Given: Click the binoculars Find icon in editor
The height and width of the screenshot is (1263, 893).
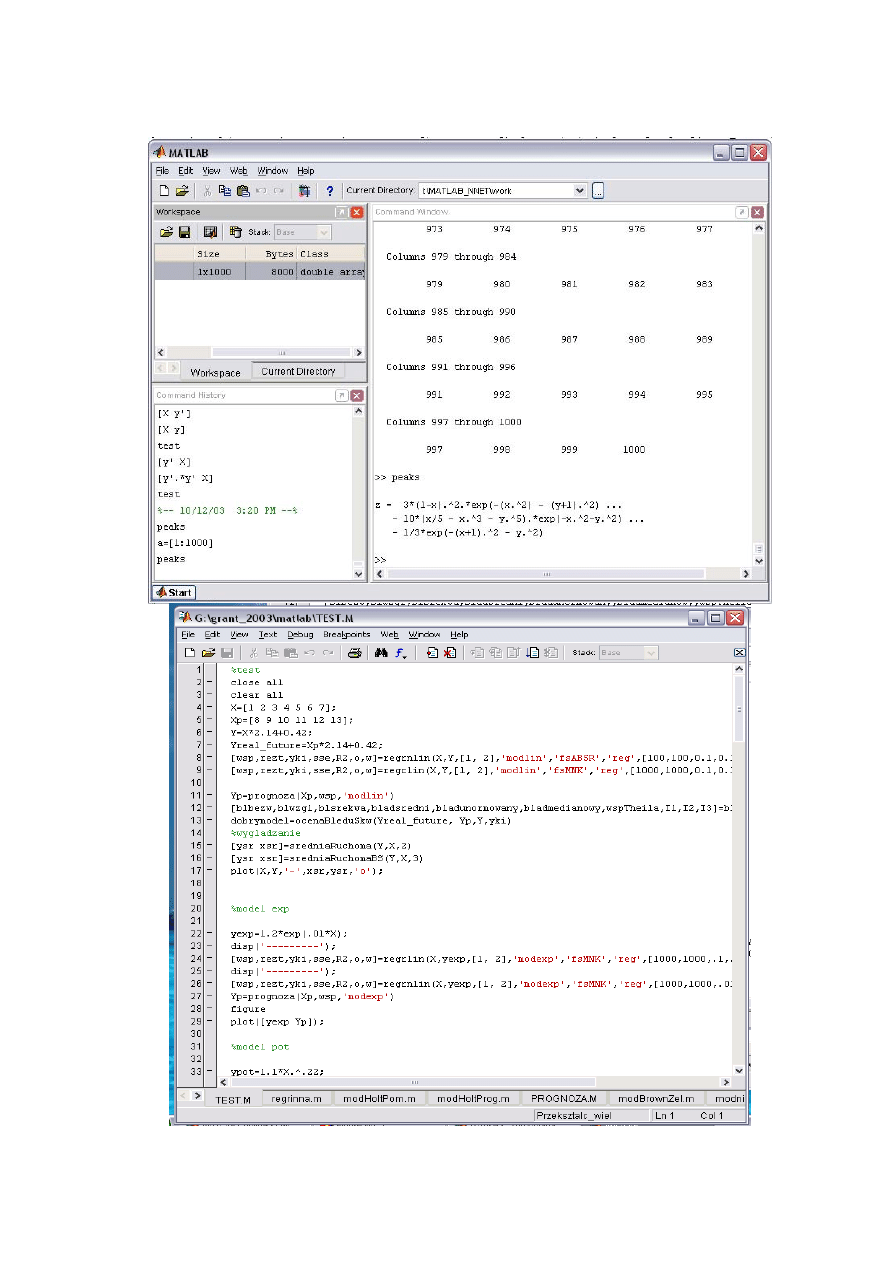Looking at the screenshot, I should click(x=381, y=653).
